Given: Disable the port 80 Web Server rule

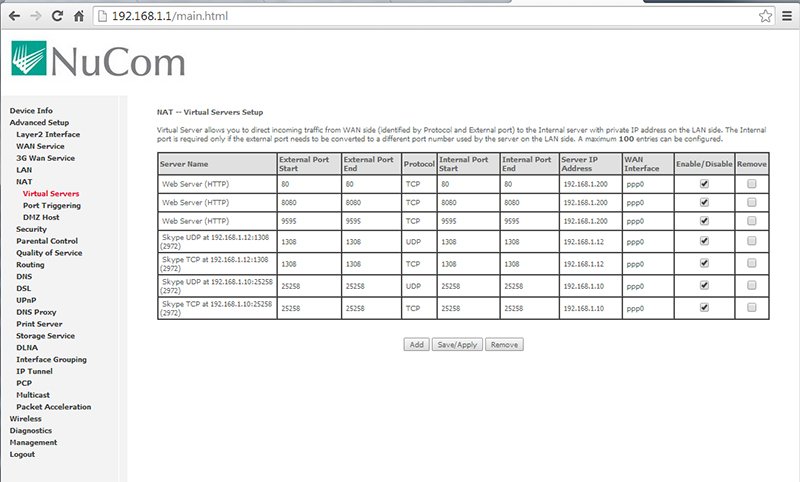Looking at the screenshot, I should coord(704,184).
